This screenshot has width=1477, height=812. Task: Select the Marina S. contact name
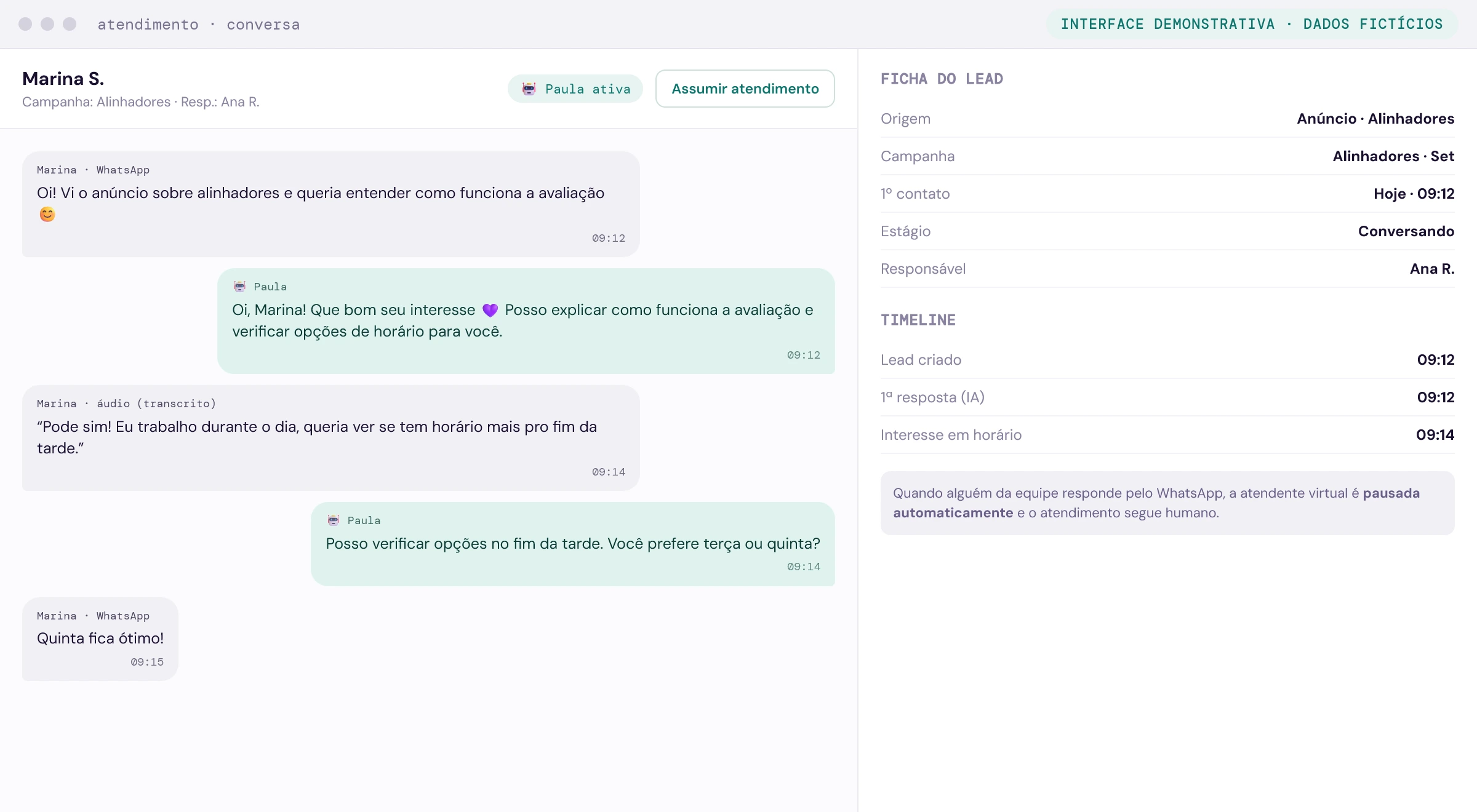point(63,79)
